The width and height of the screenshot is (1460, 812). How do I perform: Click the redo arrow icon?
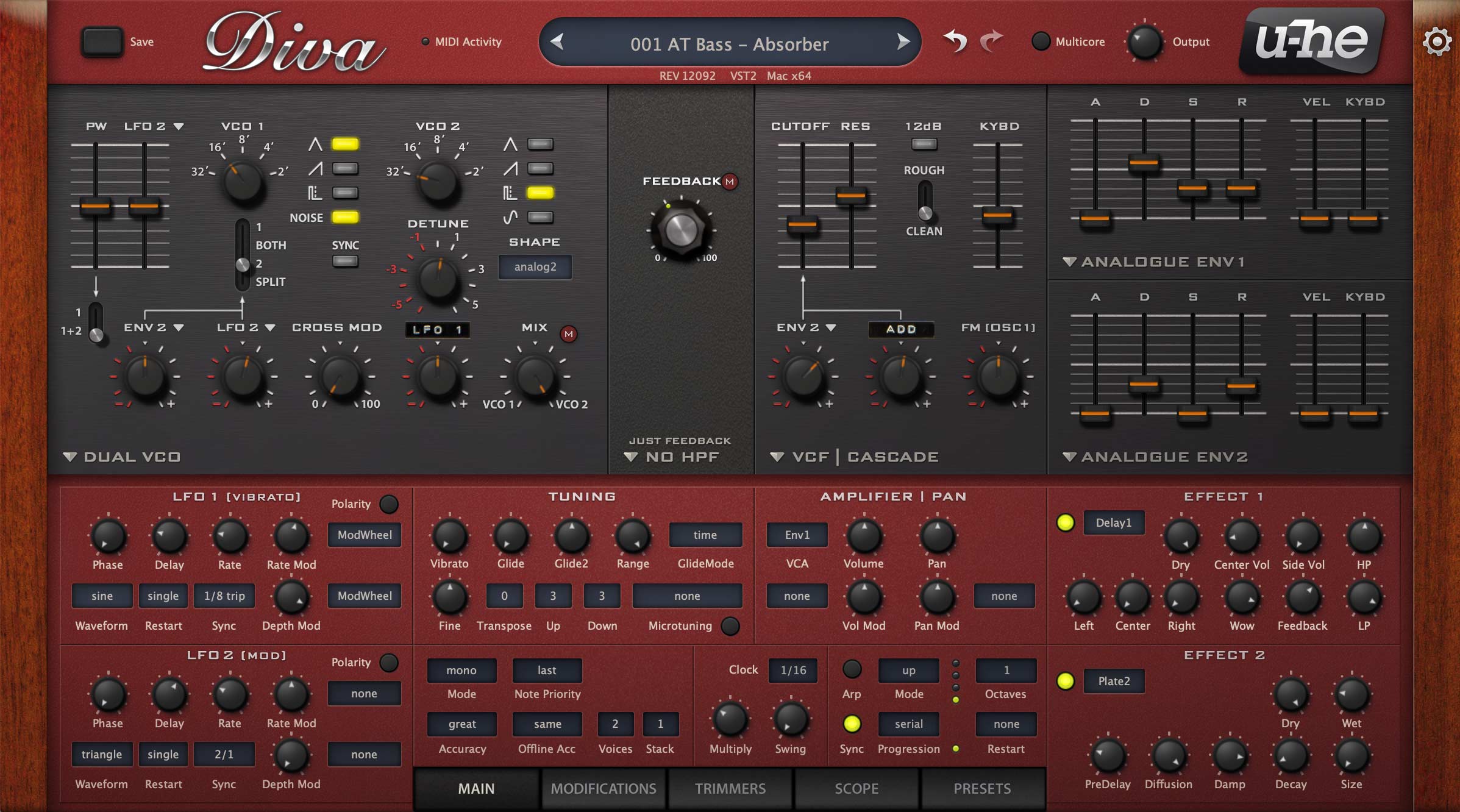(x=992, y=41)
